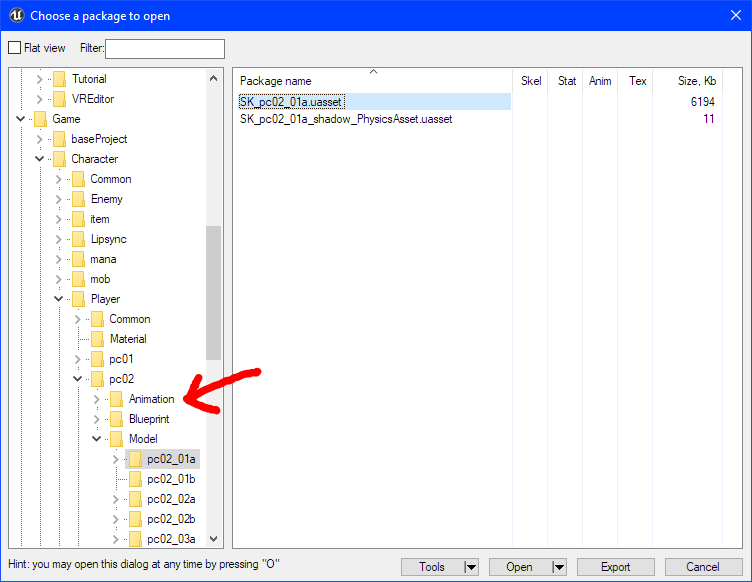Screen dimensions: 752x582
Task: Click the folder tree scrollbar thumb
Action: pos(214,292)
